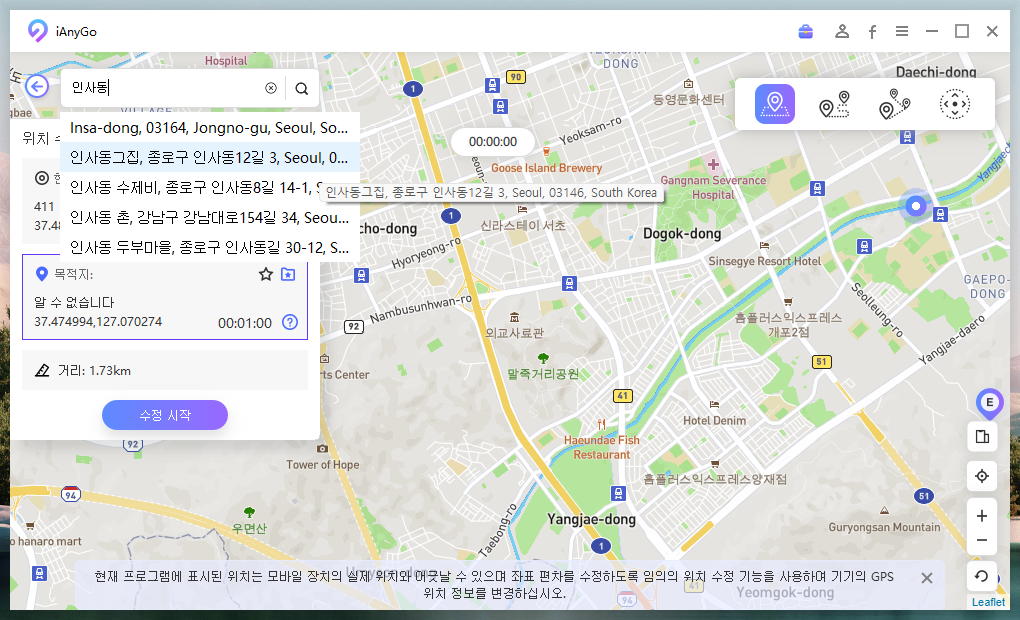Click the Haeundae Fish Restaurant label
Screen dimensions: 1020x620
coord(602,448)
